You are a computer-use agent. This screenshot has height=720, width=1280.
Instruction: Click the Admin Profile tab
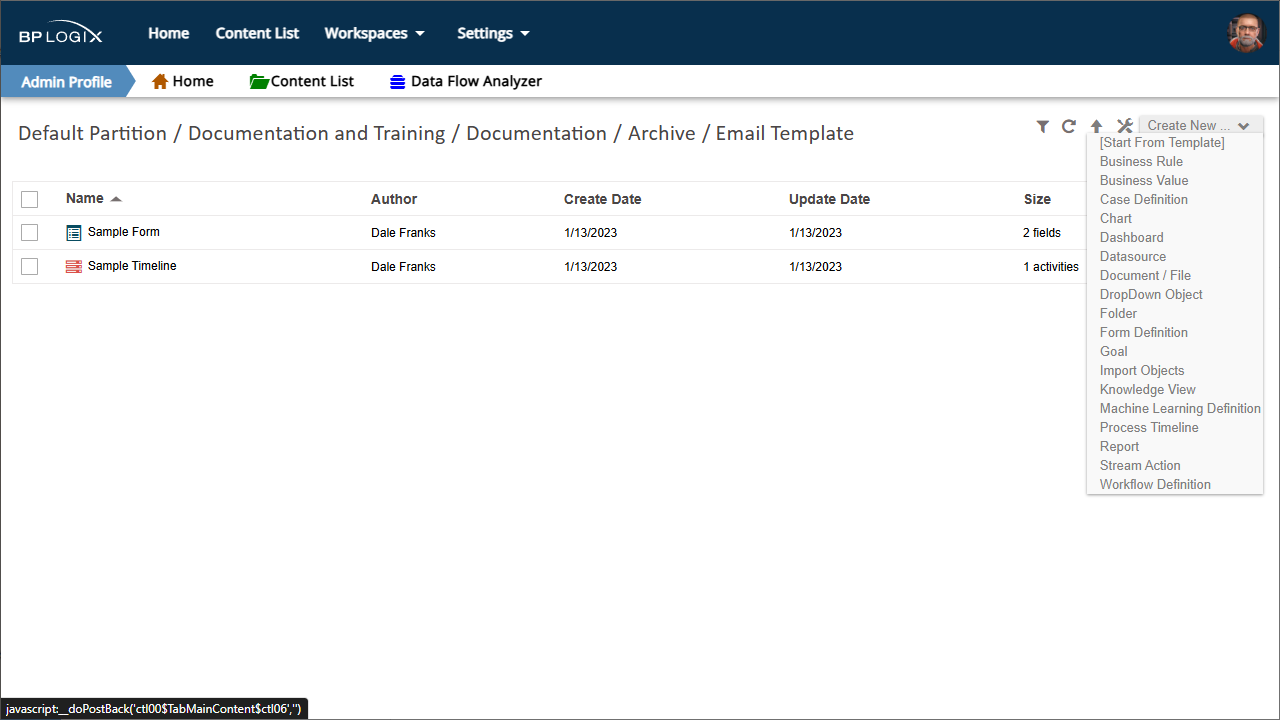point(66,82)
